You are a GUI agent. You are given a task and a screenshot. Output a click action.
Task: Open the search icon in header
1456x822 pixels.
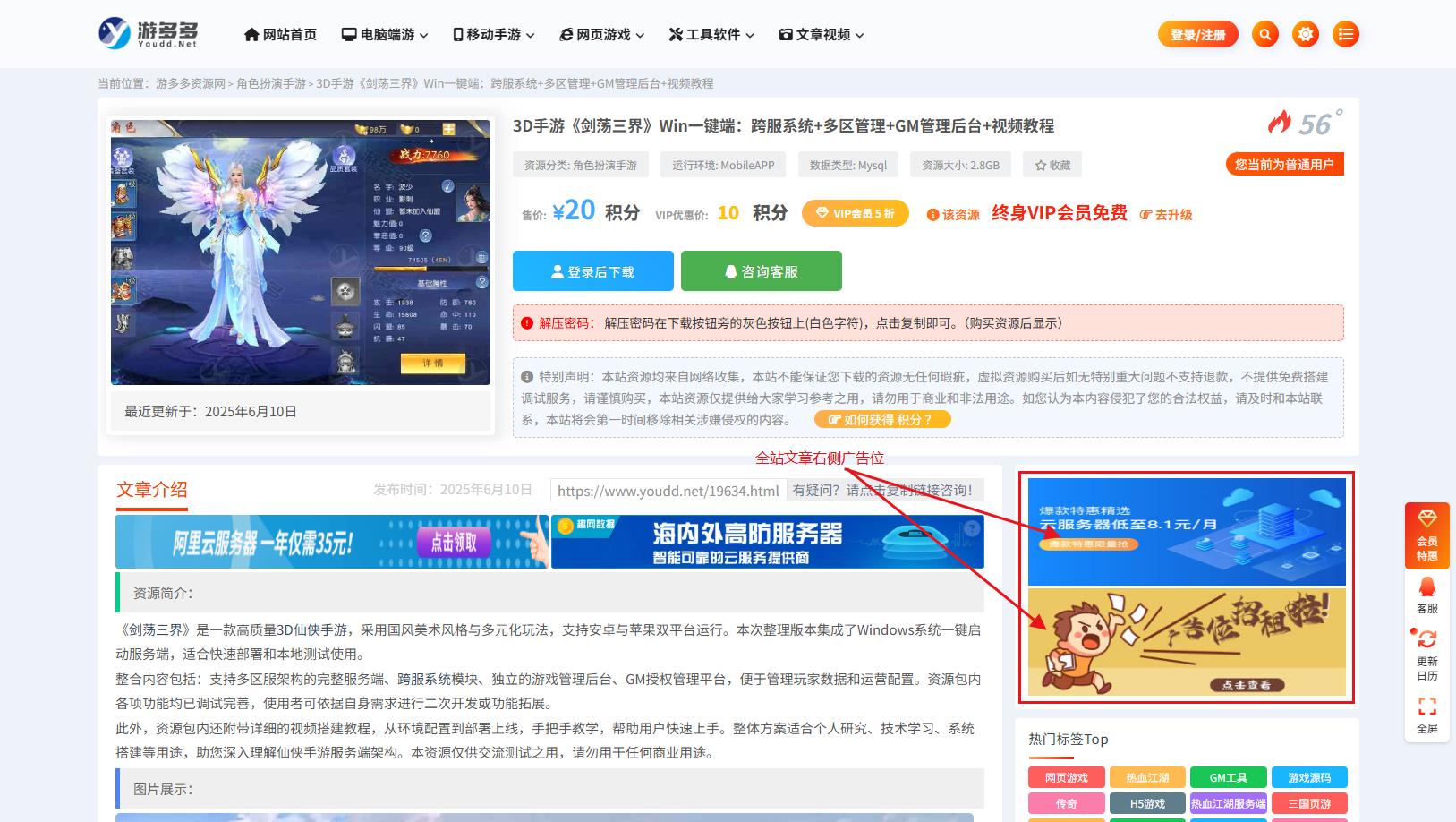(1264, 34)
